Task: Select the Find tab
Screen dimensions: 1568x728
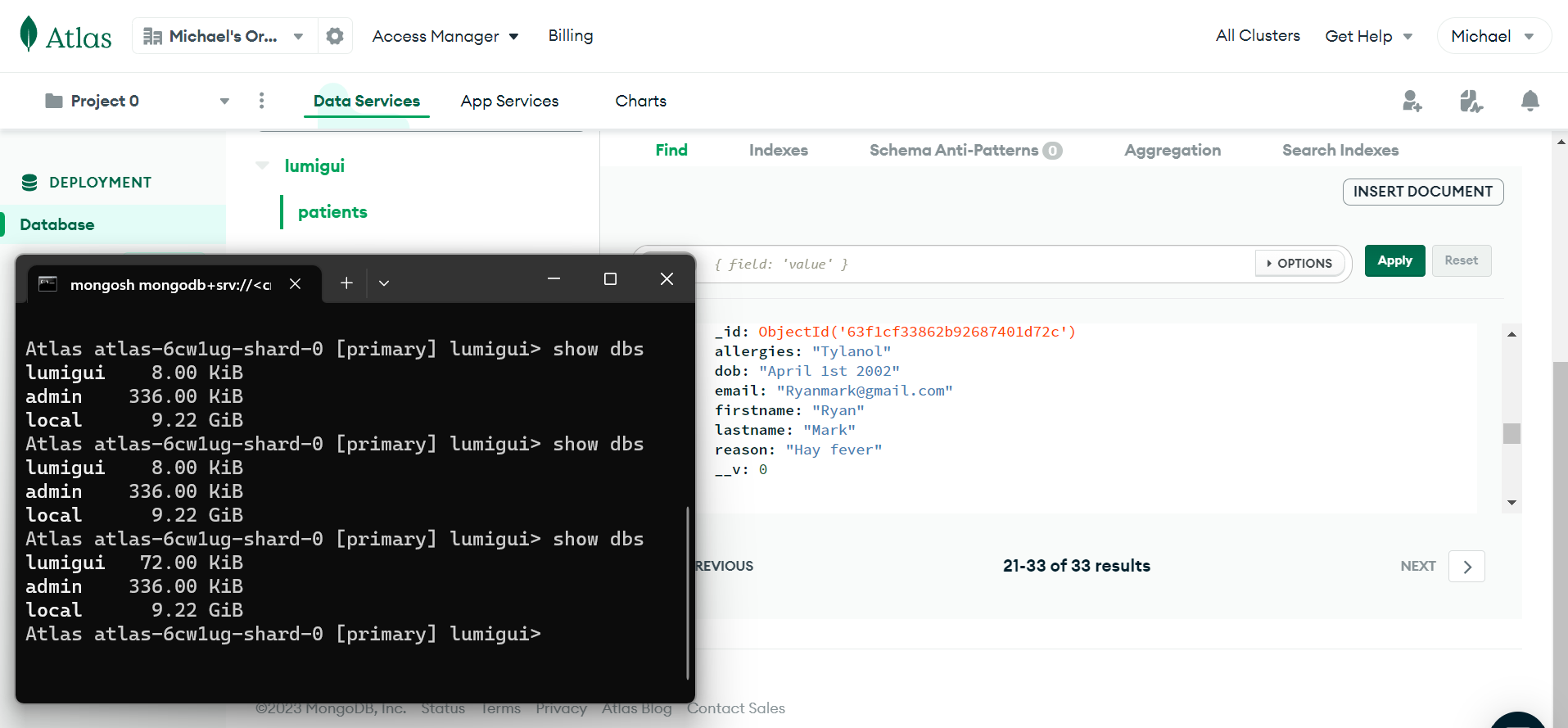Action: click(671, 150)
